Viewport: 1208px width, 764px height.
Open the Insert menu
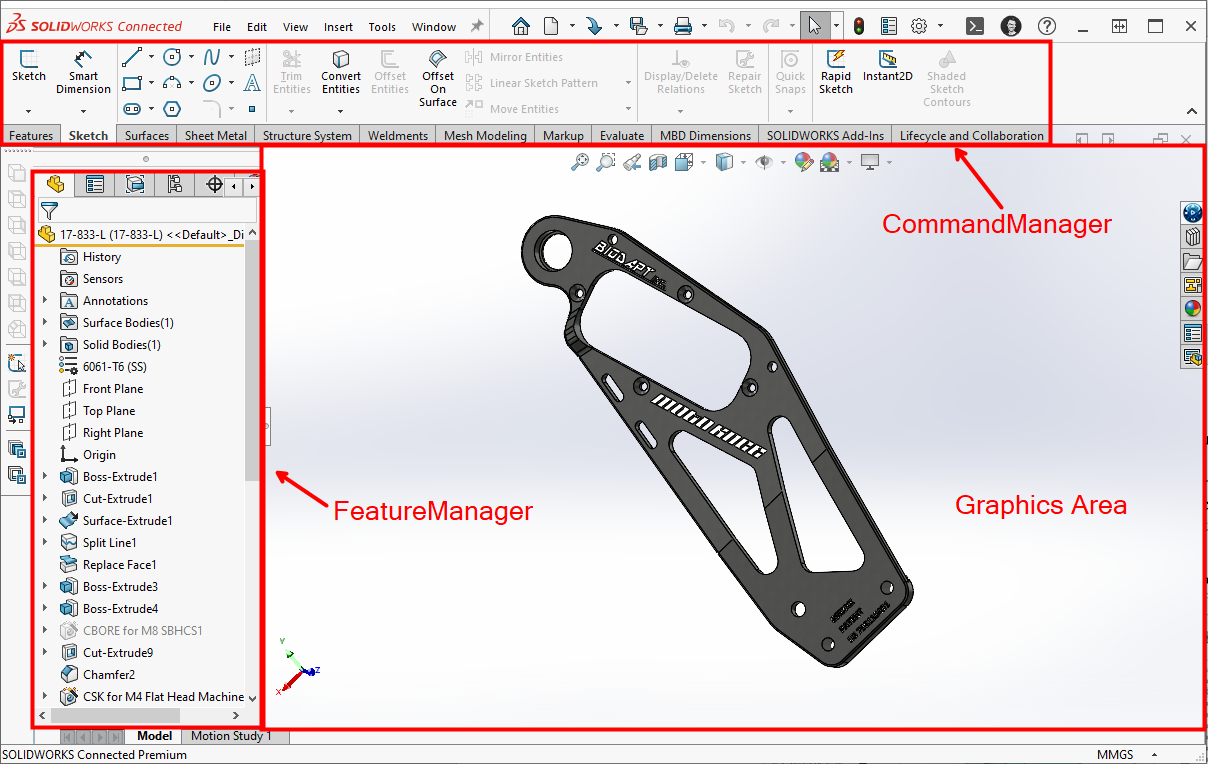[338, 27]
